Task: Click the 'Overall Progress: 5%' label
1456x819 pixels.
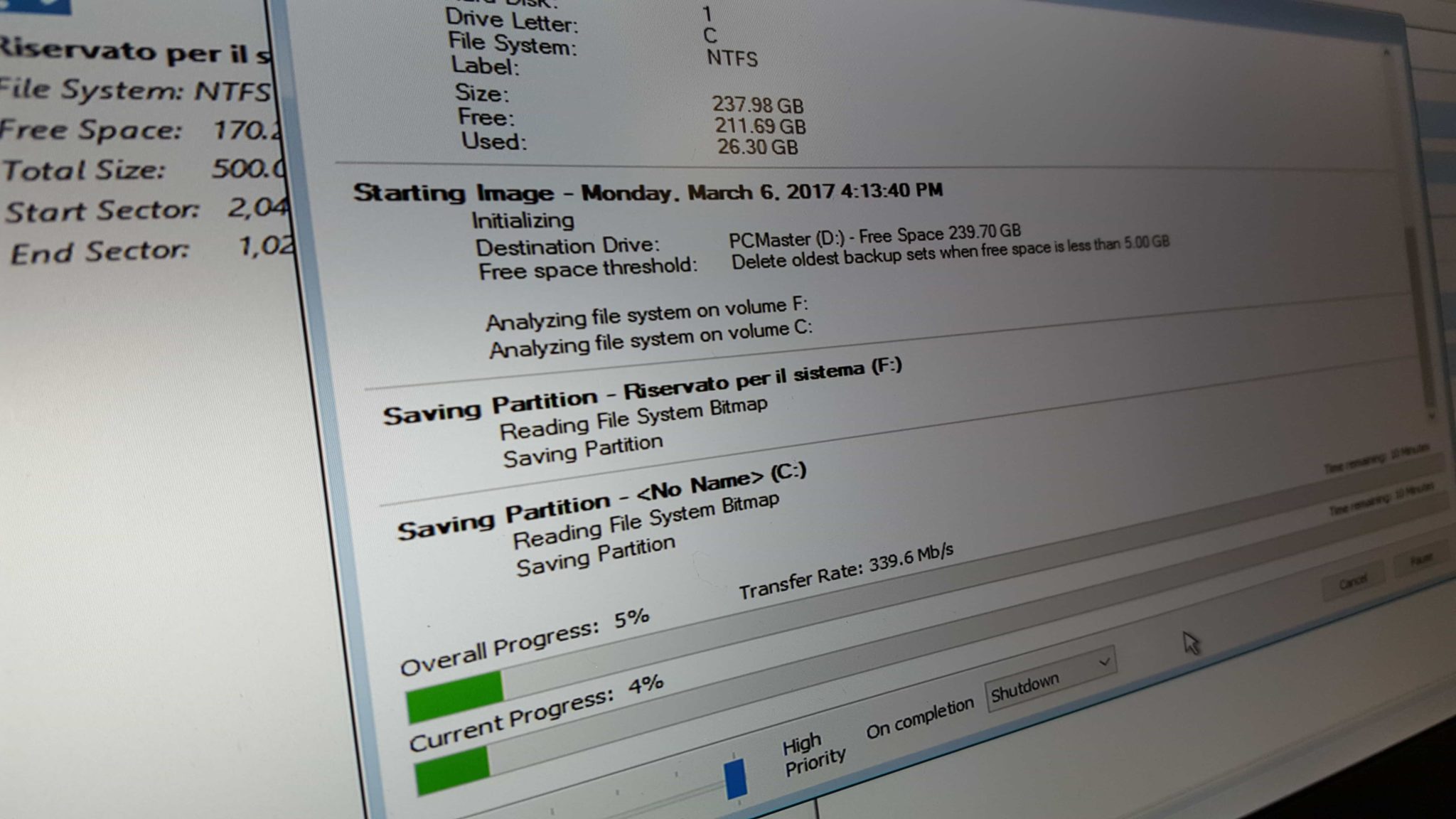Action: point(525,641)
